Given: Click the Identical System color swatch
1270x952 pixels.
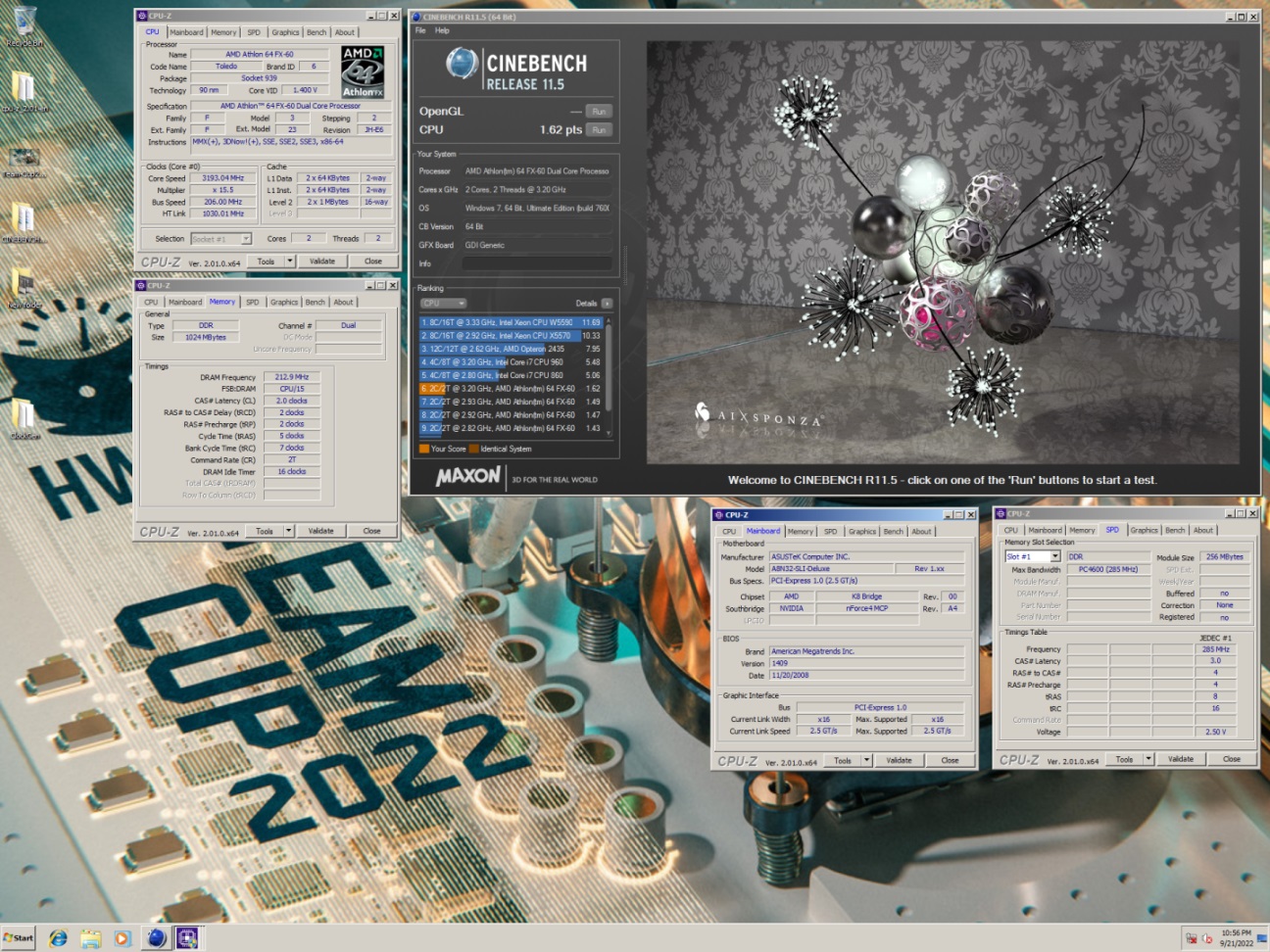Looking at the screenshot, I should click(x=473, y=449).
